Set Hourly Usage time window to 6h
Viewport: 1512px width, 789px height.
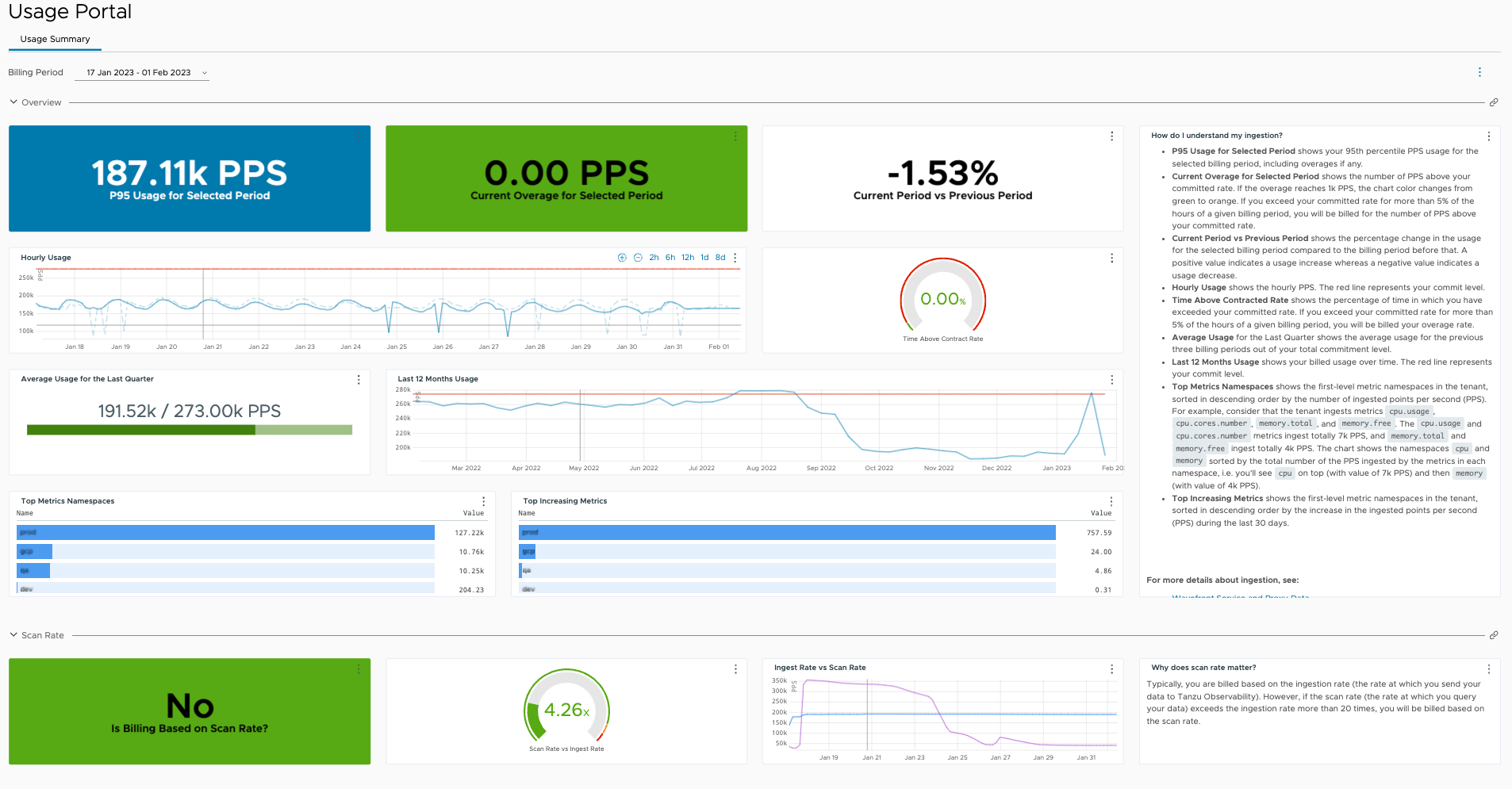(670, 258)
